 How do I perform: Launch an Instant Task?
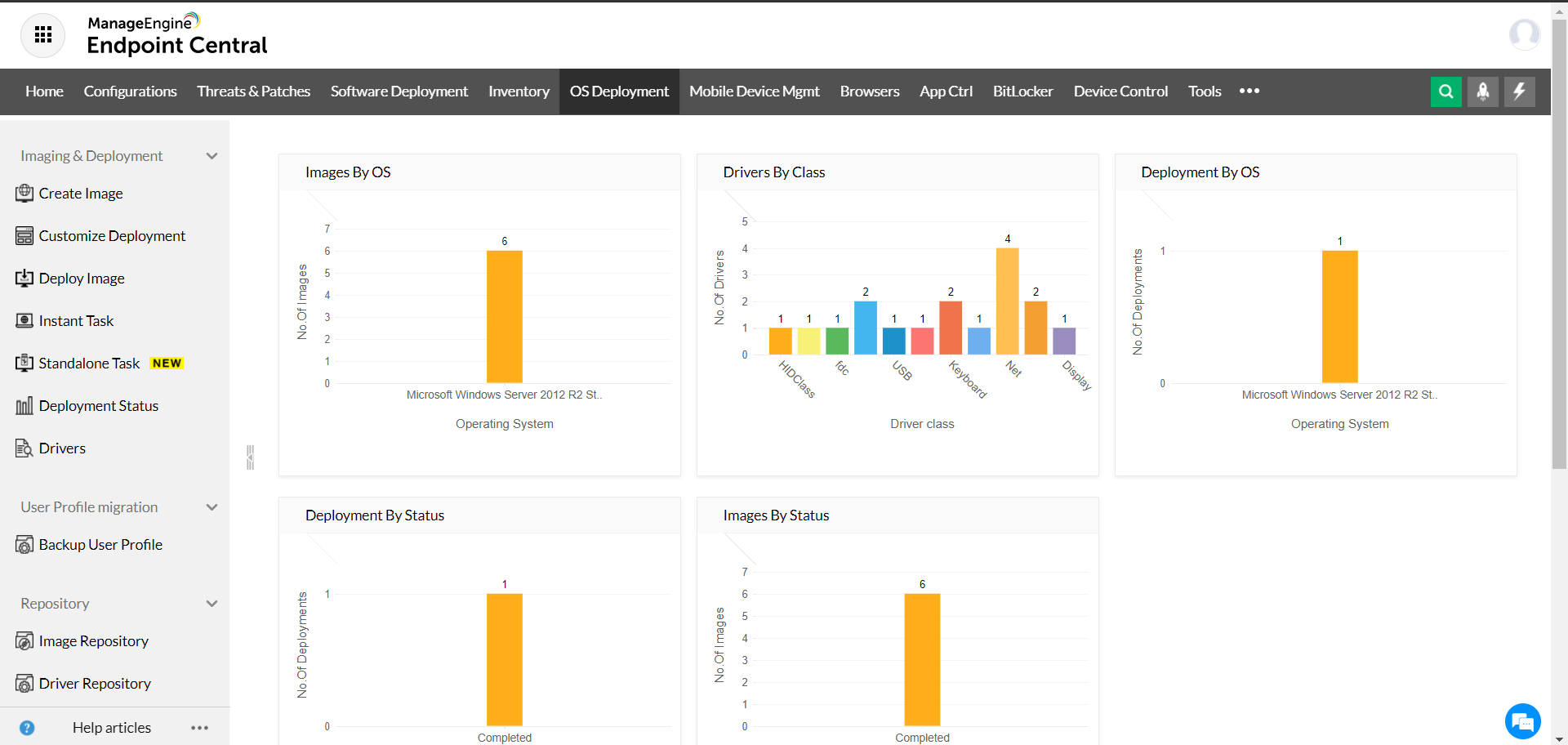pyautogui.click(x=76, y=320)
